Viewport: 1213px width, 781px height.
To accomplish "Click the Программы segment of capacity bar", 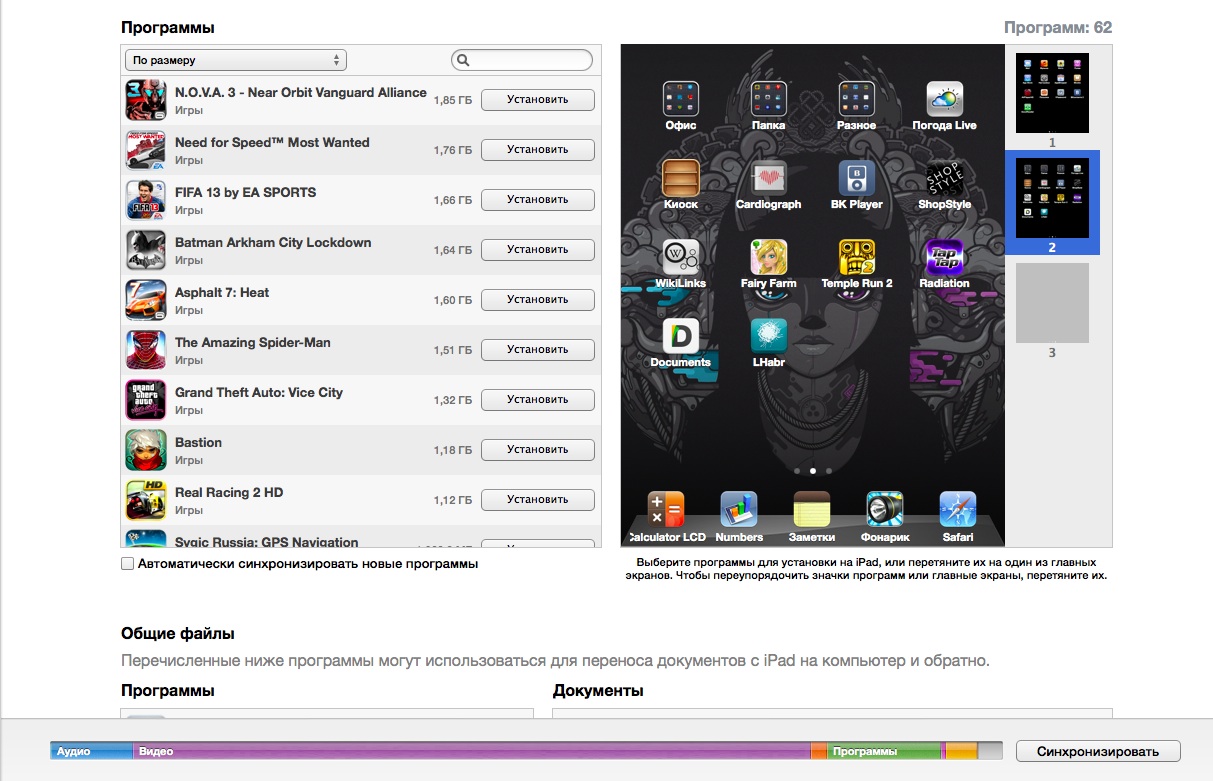I will (x=884, y=751).
